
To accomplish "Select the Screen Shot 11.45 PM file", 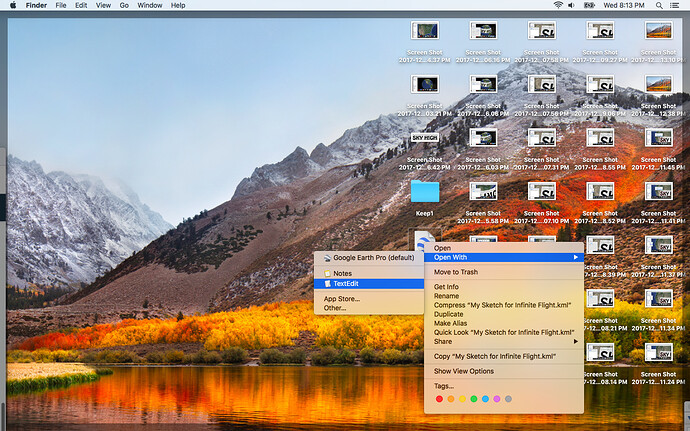I will 659,138.
